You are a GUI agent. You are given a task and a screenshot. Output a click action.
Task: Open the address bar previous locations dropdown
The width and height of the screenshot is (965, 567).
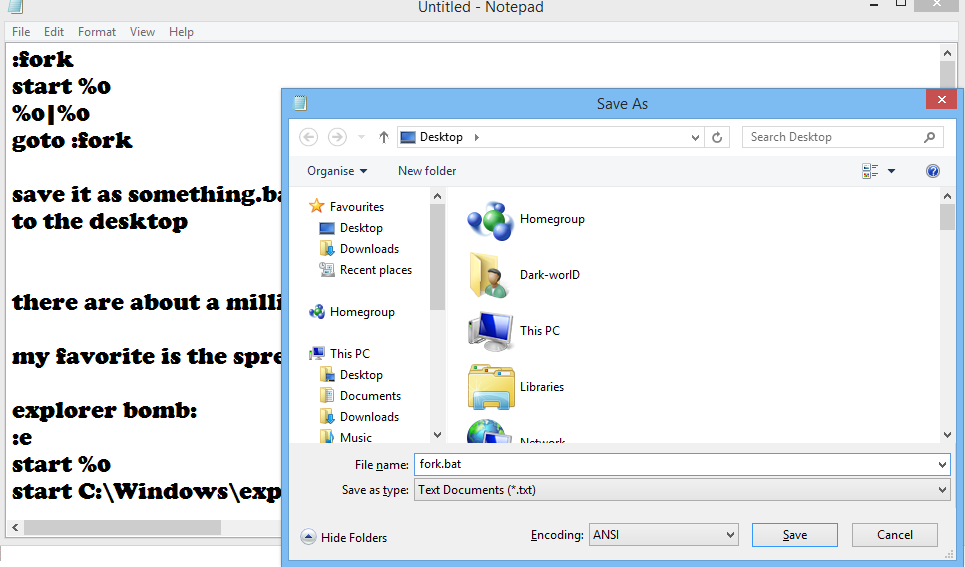coord(695,137)
